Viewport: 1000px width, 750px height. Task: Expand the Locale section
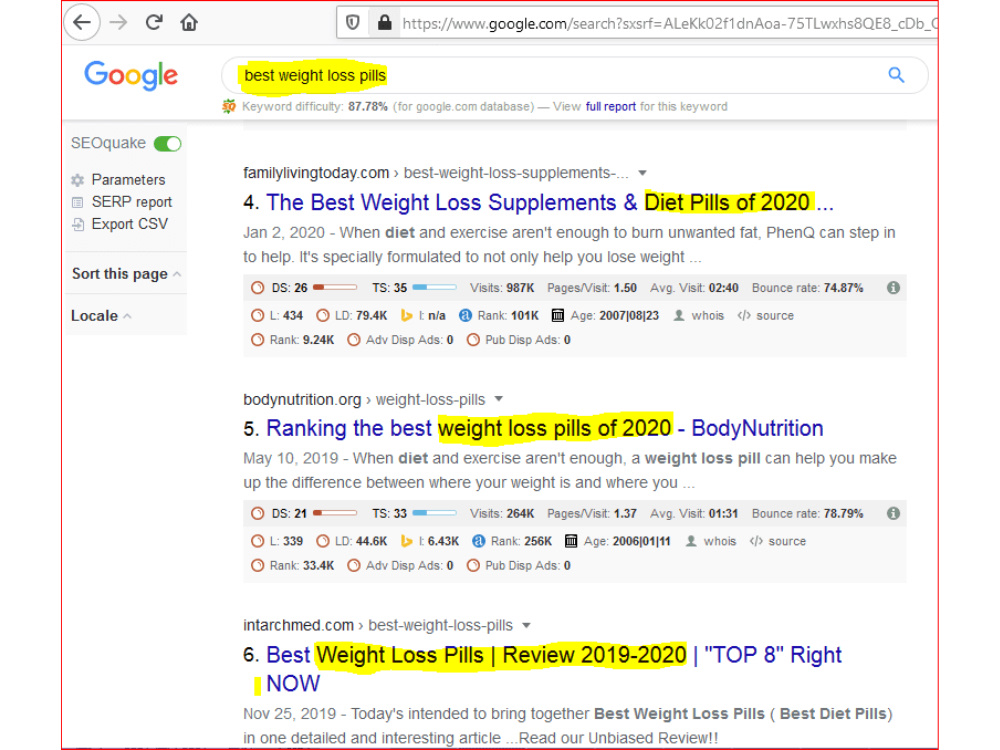(101, 316)
